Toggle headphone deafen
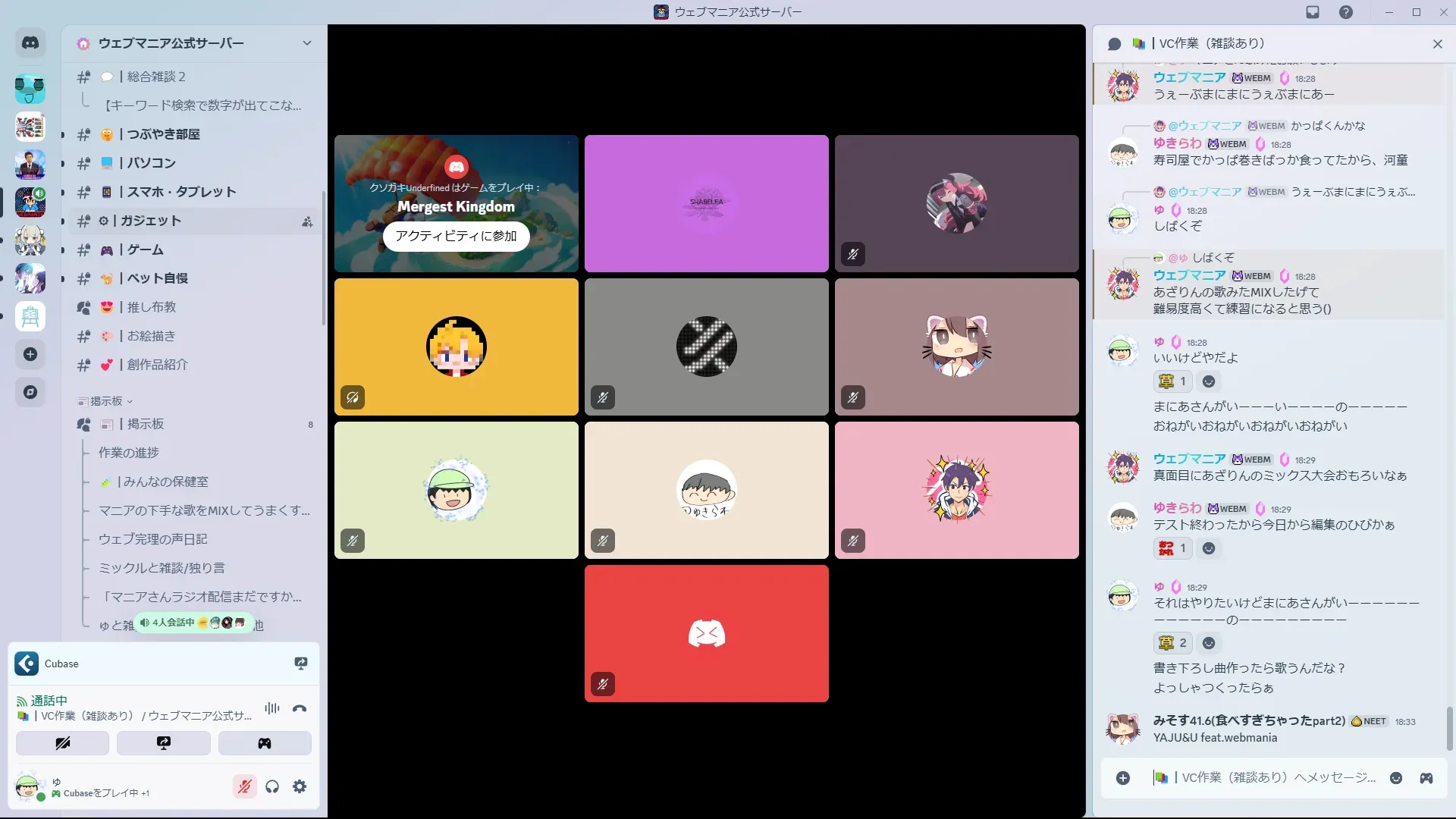The image size is (1456, 819). point(272,787)
